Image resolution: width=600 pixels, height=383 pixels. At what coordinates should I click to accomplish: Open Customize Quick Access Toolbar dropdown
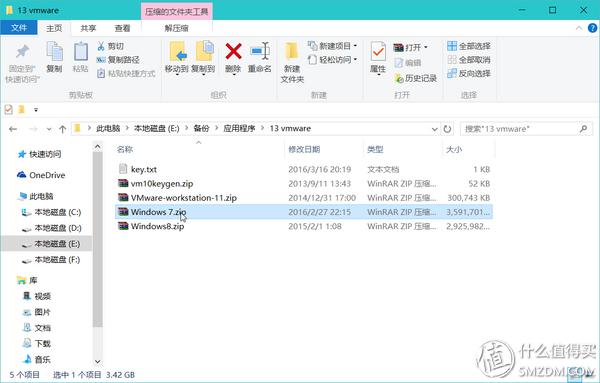pos(36,110)
